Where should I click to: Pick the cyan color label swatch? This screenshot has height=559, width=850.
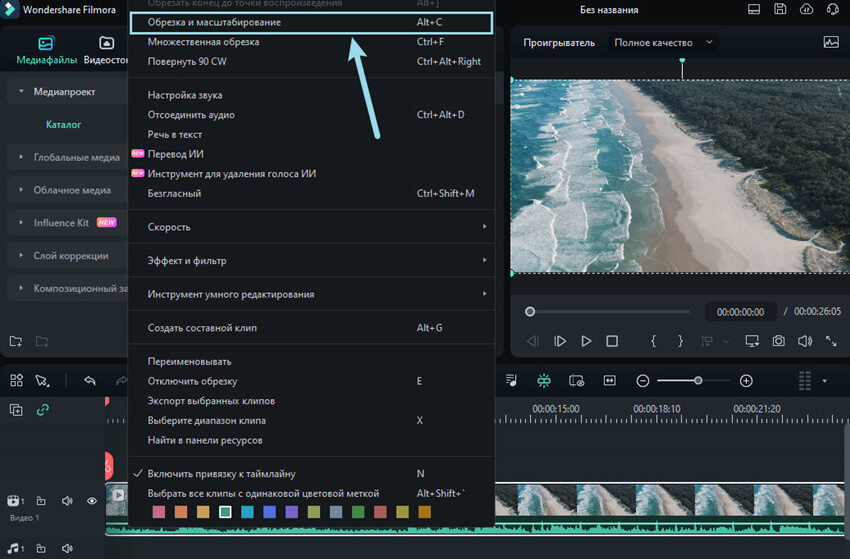(x=247, y=512)
